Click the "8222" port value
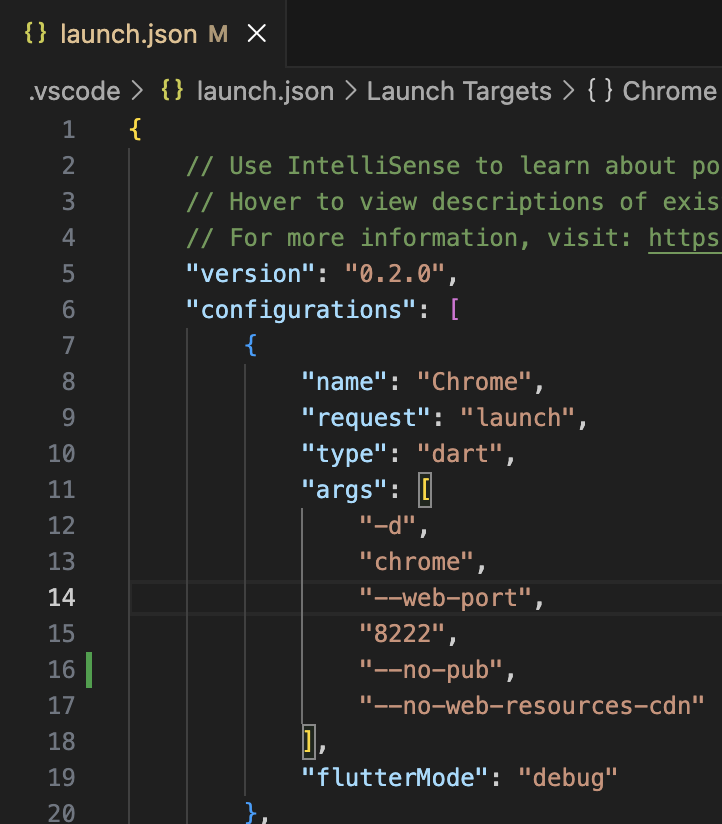 tap(402, 634)
